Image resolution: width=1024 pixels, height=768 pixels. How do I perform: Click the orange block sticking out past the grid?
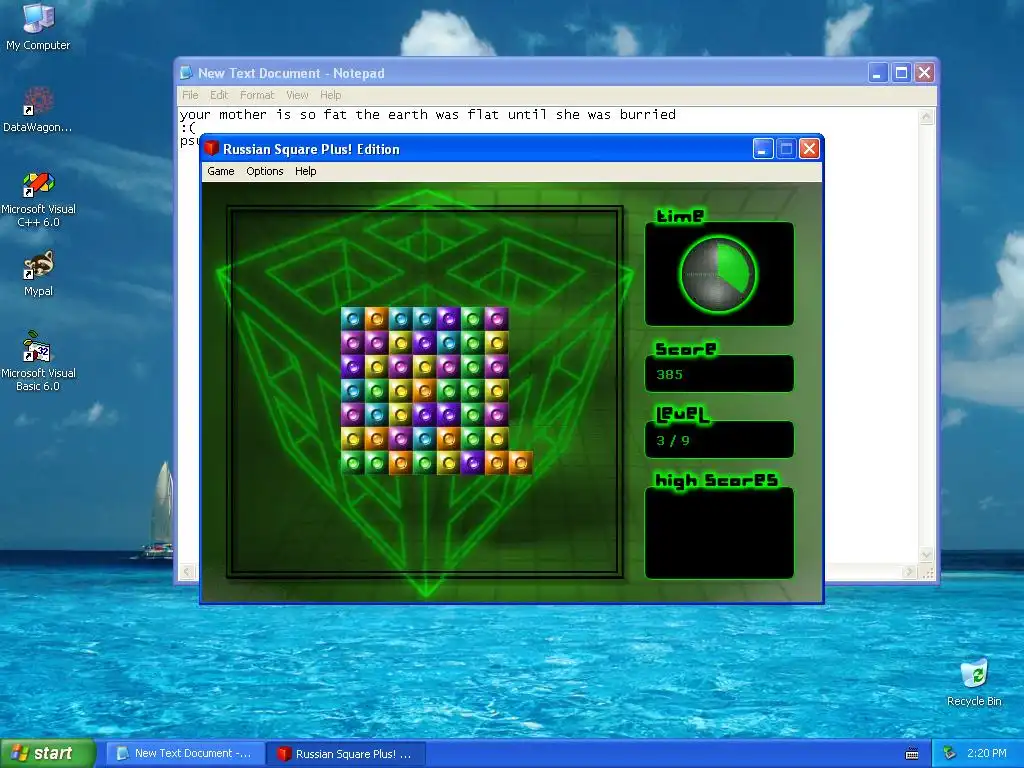tap(520, 463)
